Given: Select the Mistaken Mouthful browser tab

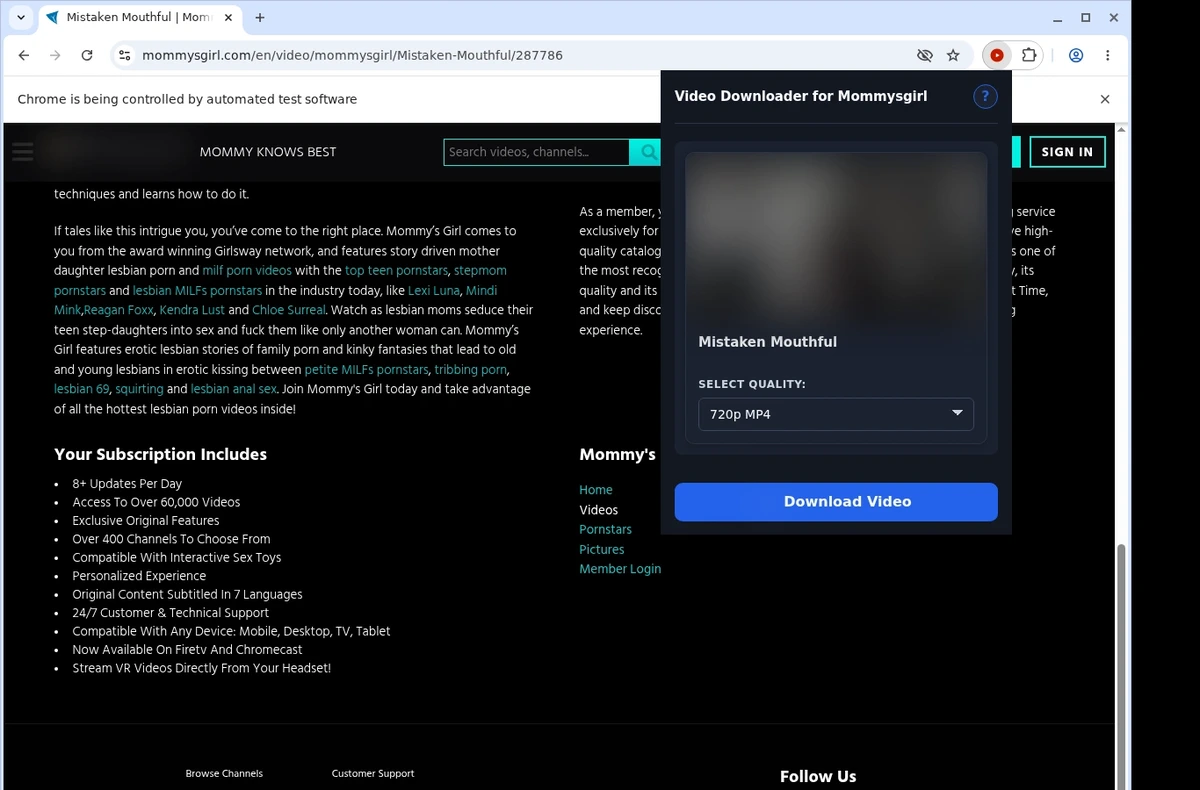Looking at the screenshot, I should [x=139, y=17].
